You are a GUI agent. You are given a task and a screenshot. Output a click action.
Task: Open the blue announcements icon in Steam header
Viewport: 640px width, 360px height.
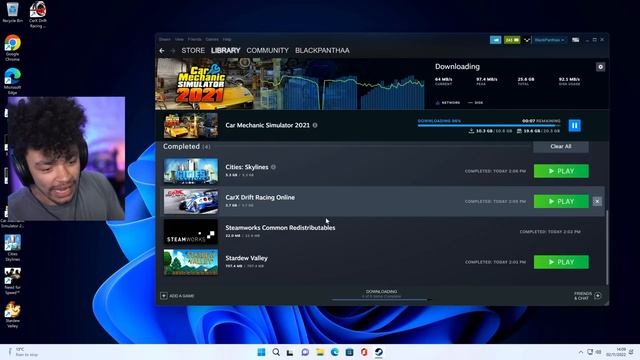[496, 40]
